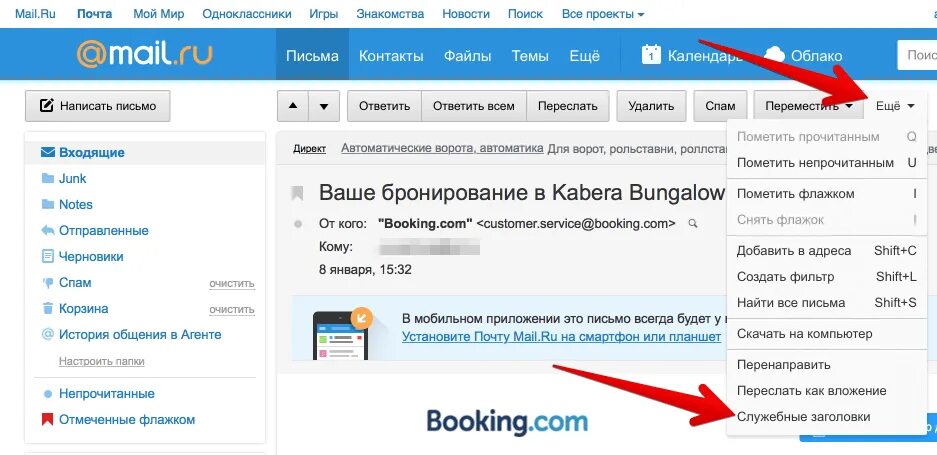
Task: Toggle the unread dot next to От кого
Action: coord(298,224)
